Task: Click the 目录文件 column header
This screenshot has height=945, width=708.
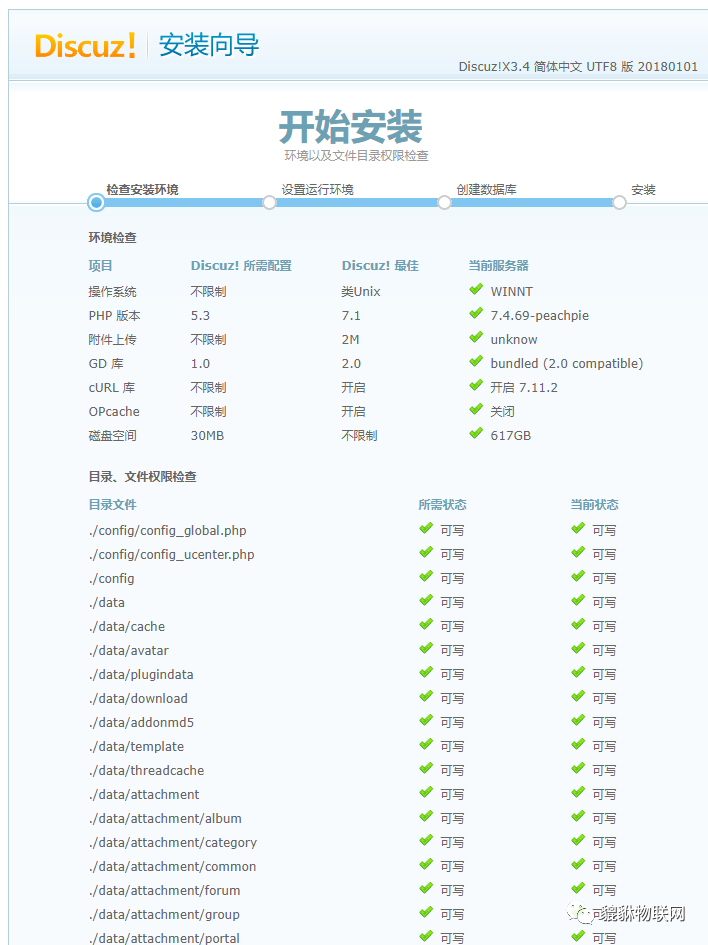Action: 113,505
